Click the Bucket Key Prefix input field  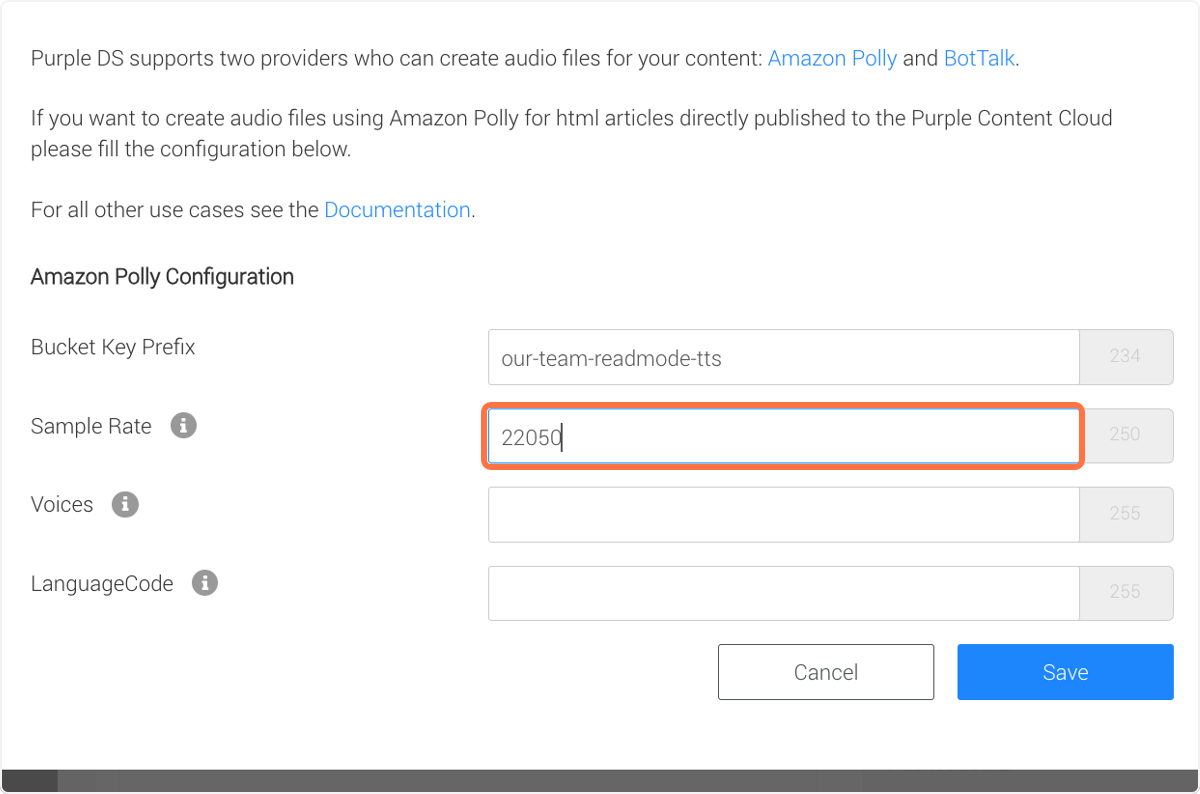click(784, 357)
